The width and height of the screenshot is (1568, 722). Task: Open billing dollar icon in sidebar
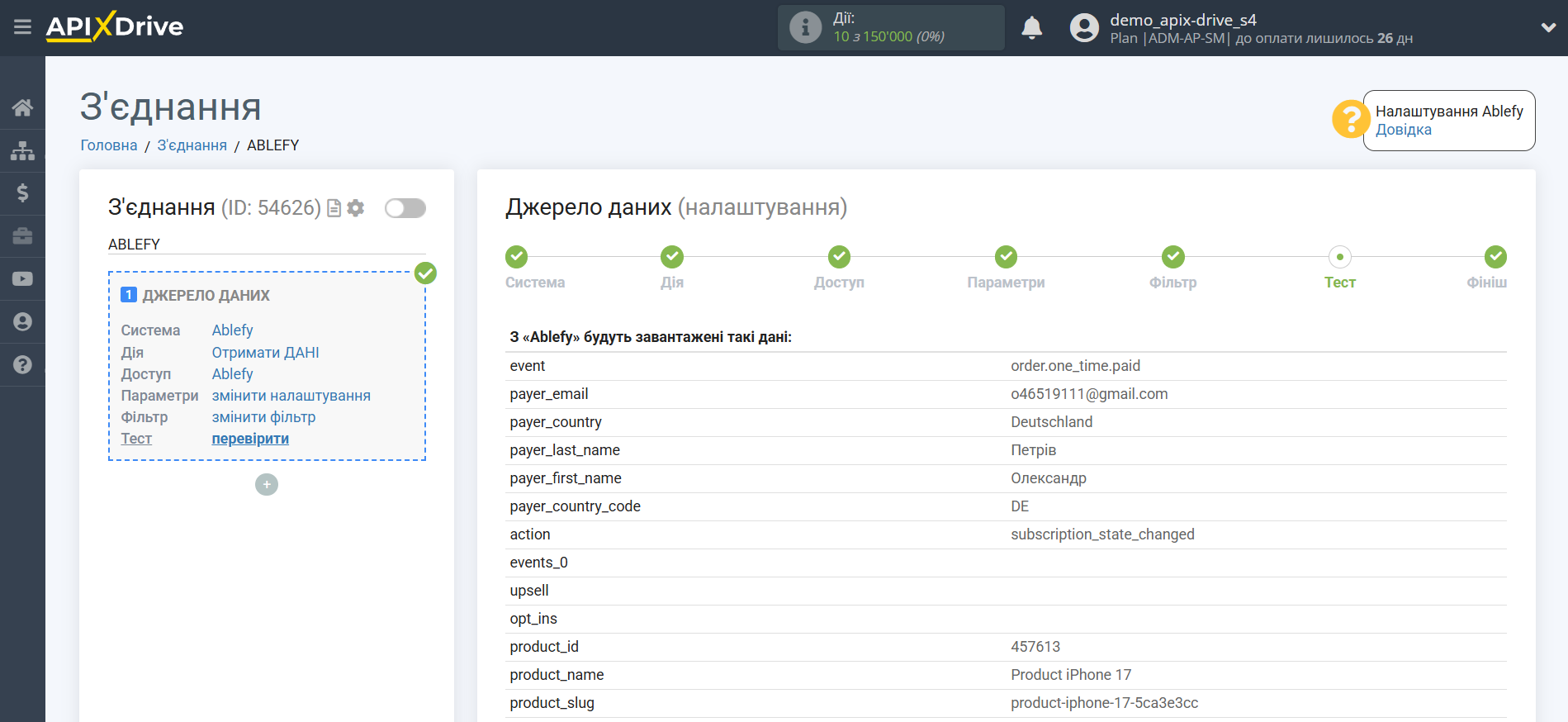22,193
